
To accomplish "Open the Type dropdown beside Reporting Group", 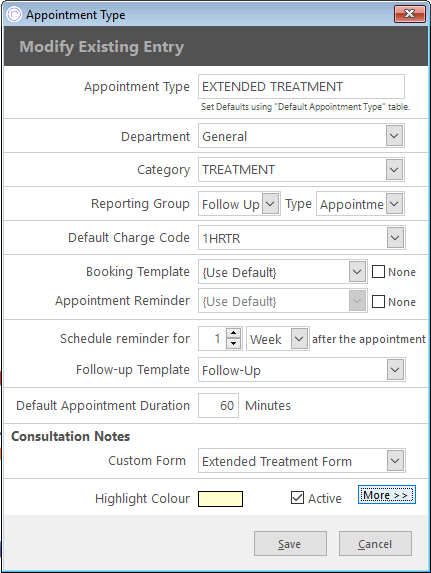I will pos(394,204).
